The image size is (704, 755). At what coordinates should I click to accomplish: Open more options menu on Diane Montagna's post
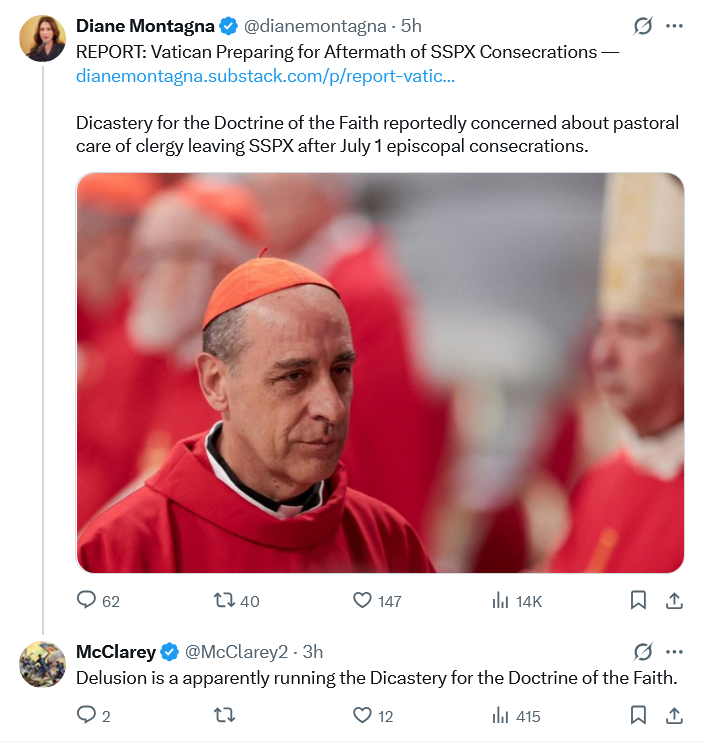click(674, 25)
